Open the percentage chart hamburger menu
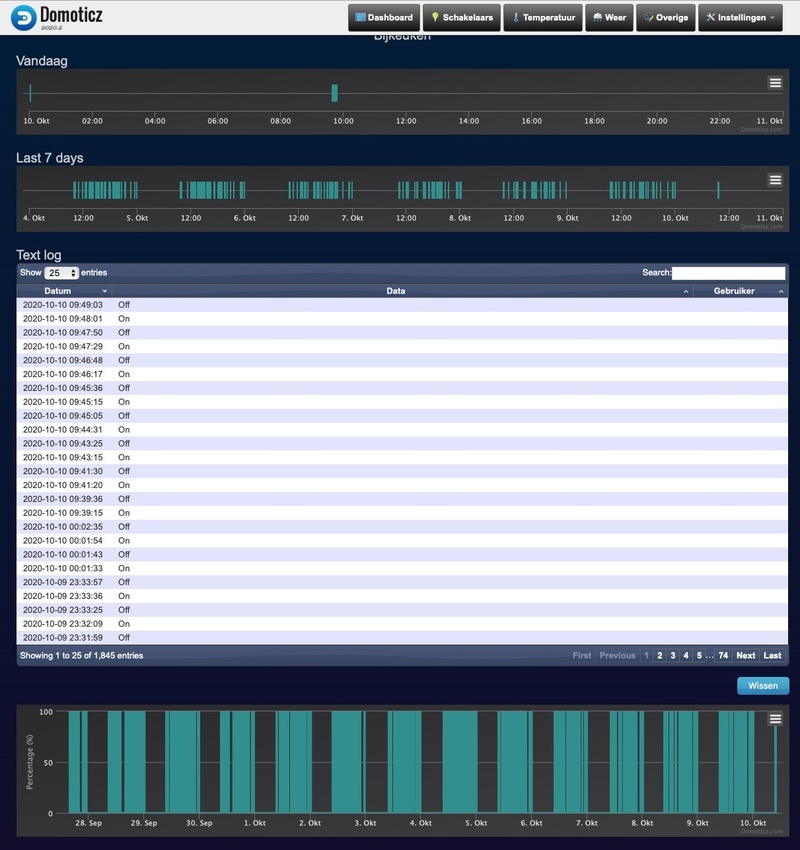This screenshot has width=800, height=850. click(x=775, y=719)
